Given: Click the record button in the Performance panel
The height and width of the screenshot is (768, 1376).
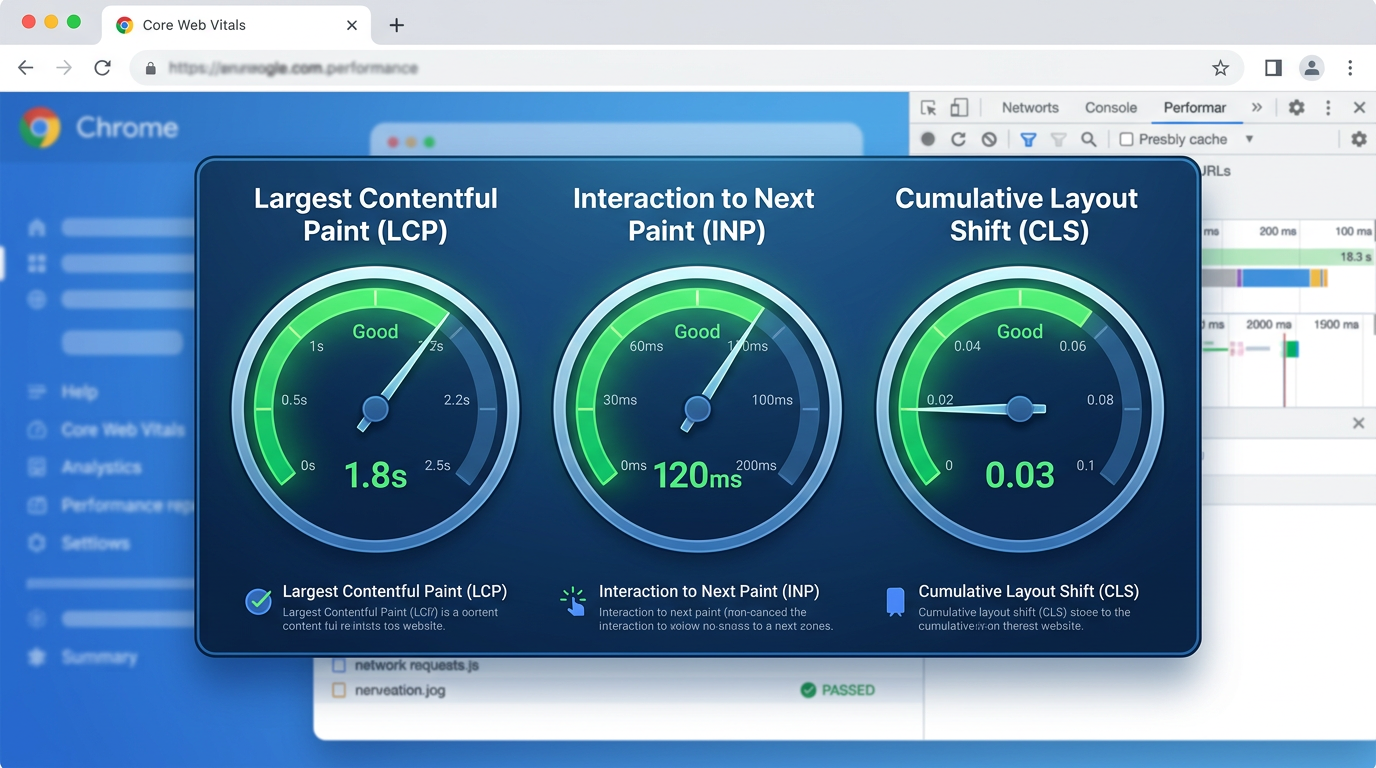Looking at the screenshot, I should 929,139.
